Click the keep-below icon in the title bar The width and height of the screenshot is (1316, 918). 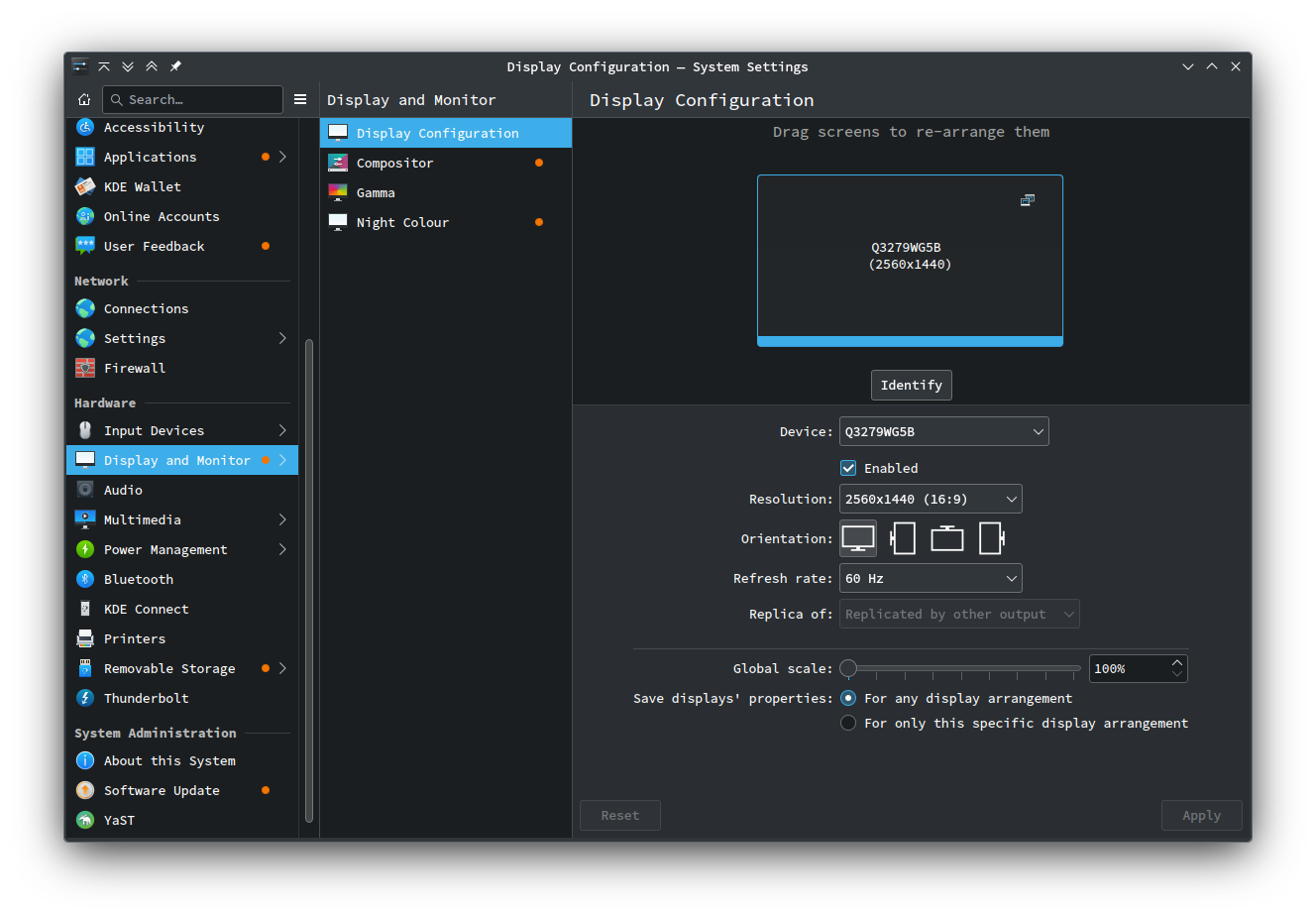pyautogui.click(x=128, y=66)
